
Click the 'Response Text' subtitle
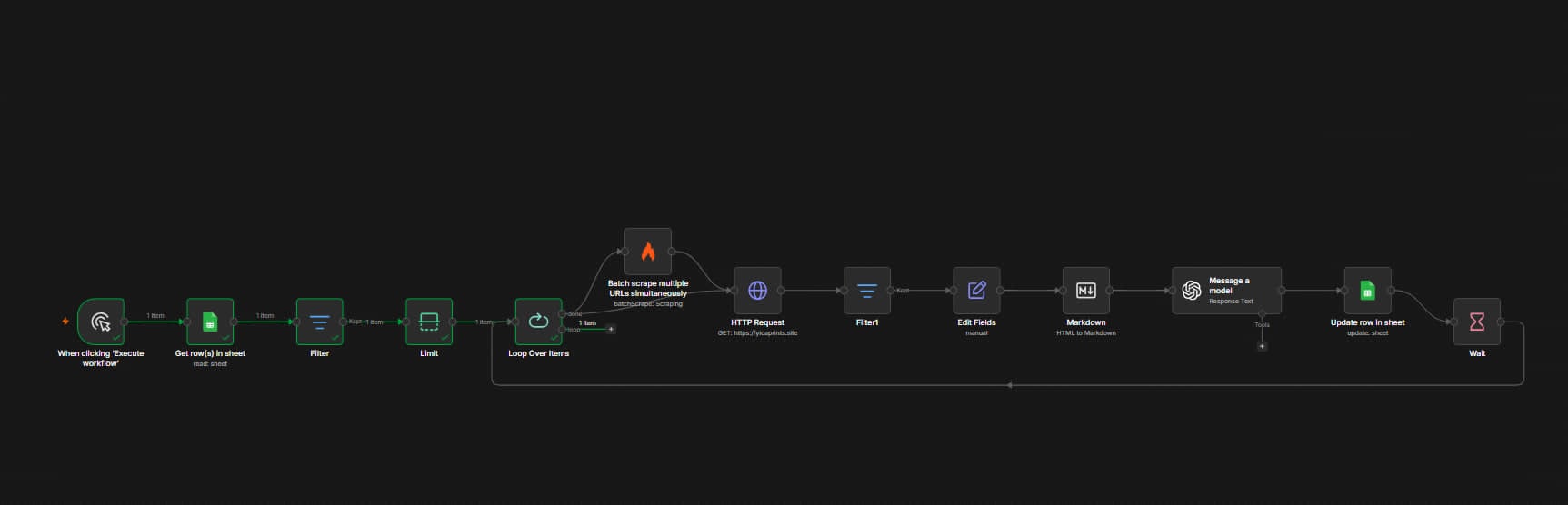pos(1231,302)
